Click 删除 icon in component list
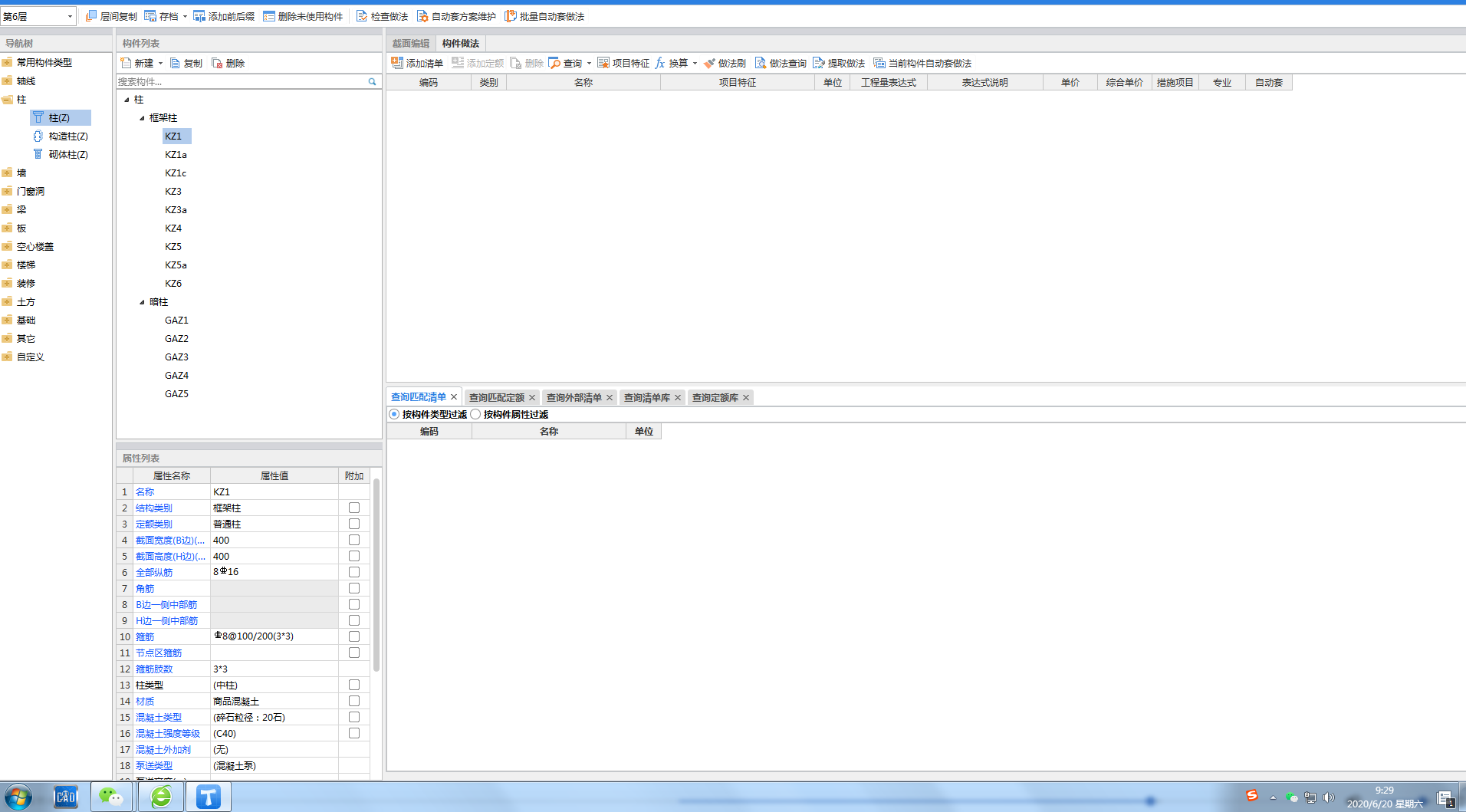The height and width of the screenshot is (812, 1466). (x=217, y=63)
